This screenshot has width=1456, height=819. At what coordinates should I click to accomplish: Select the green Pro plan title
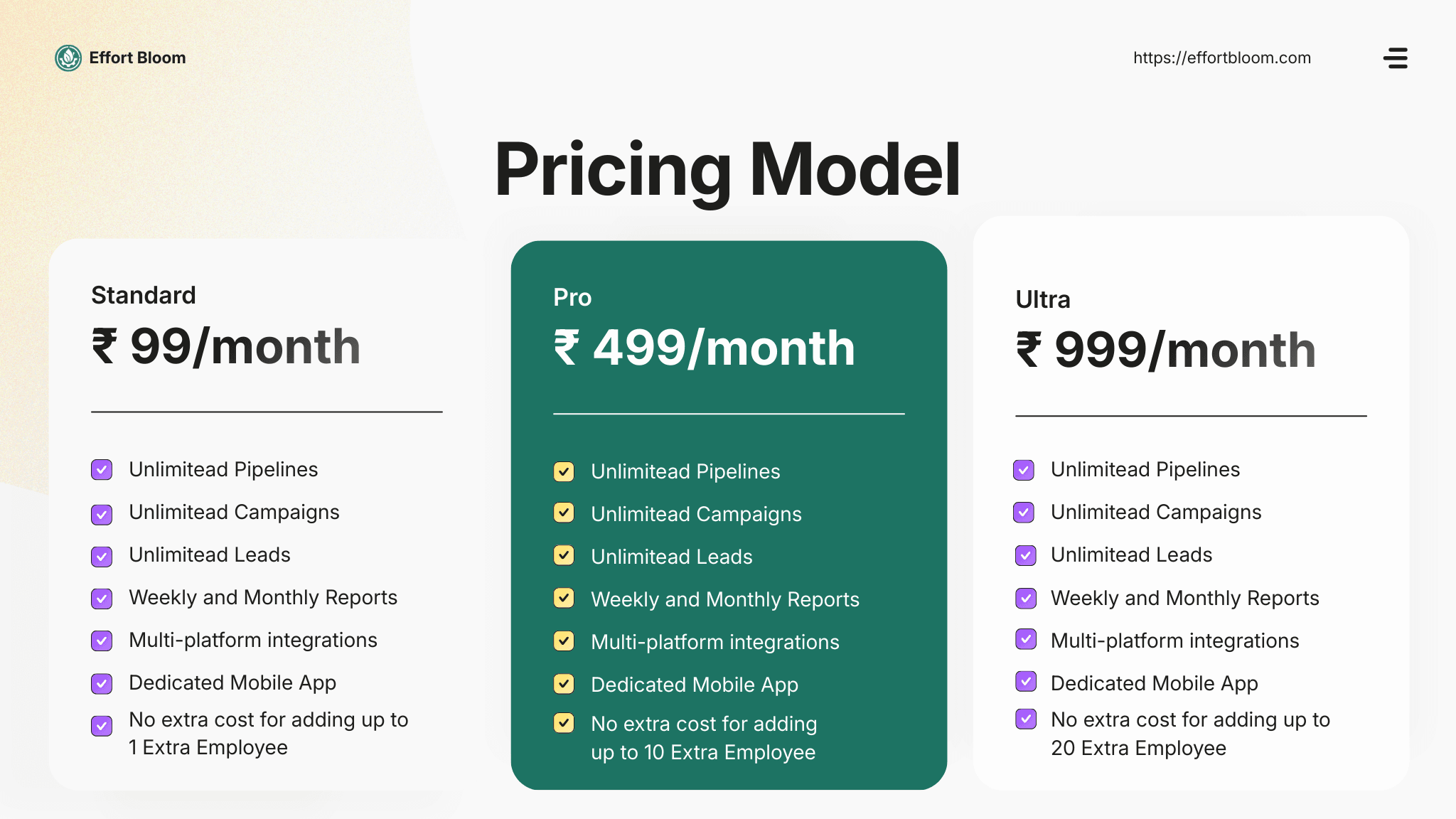(572, 297)
